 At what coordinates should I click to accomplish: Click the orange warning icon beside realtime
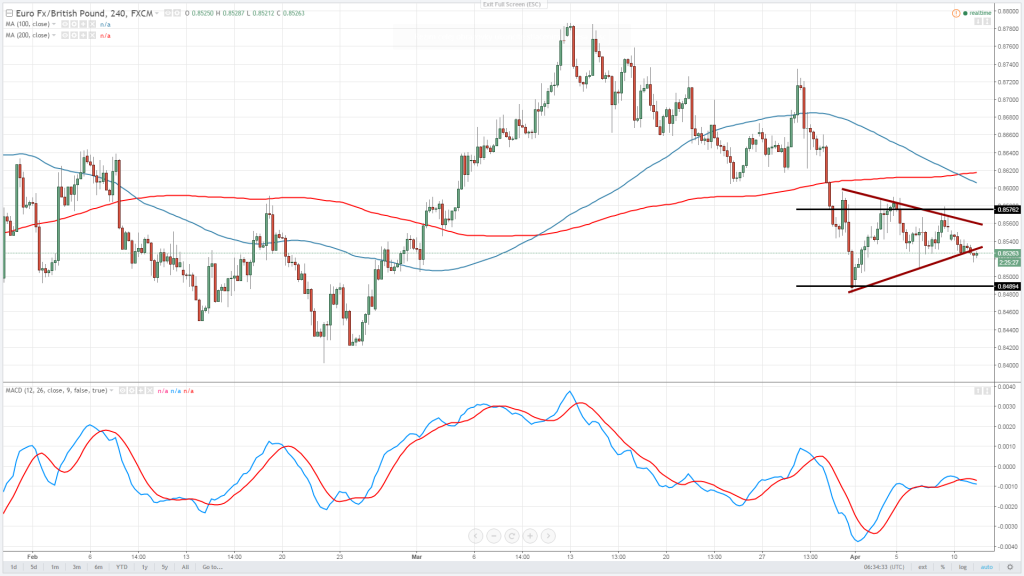tap(956, 13)
